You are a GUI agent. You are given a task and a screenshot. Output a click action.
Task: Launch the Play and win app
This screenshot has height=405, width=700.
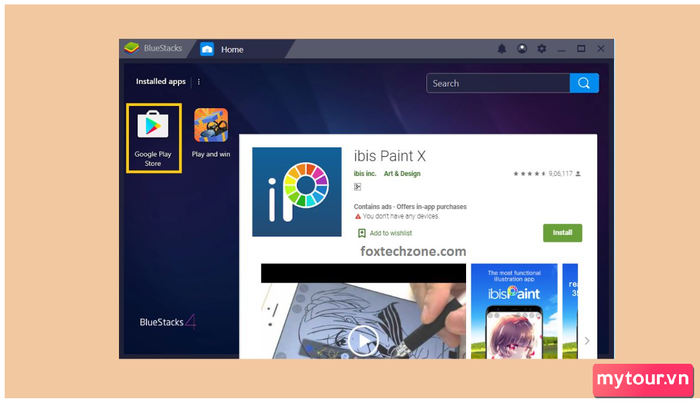pos(211,129)
